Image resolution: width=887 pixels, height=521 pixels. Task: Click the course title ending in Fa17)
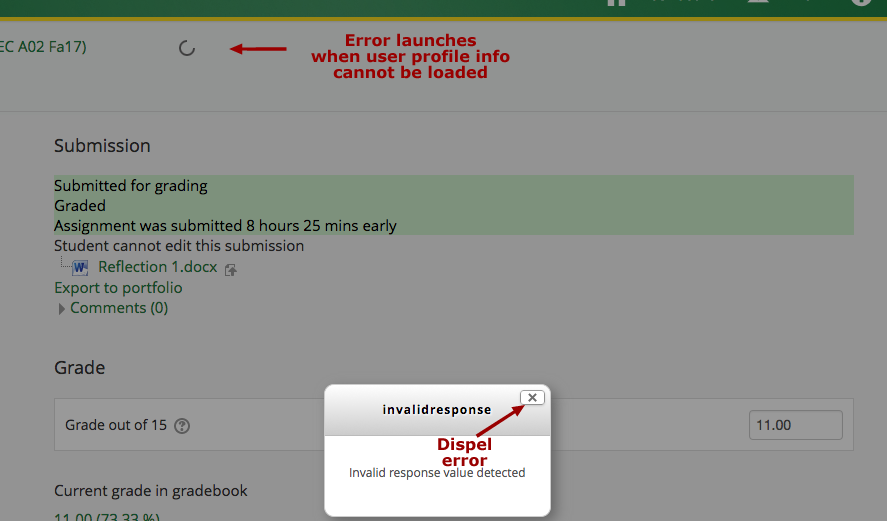point(43,46)
